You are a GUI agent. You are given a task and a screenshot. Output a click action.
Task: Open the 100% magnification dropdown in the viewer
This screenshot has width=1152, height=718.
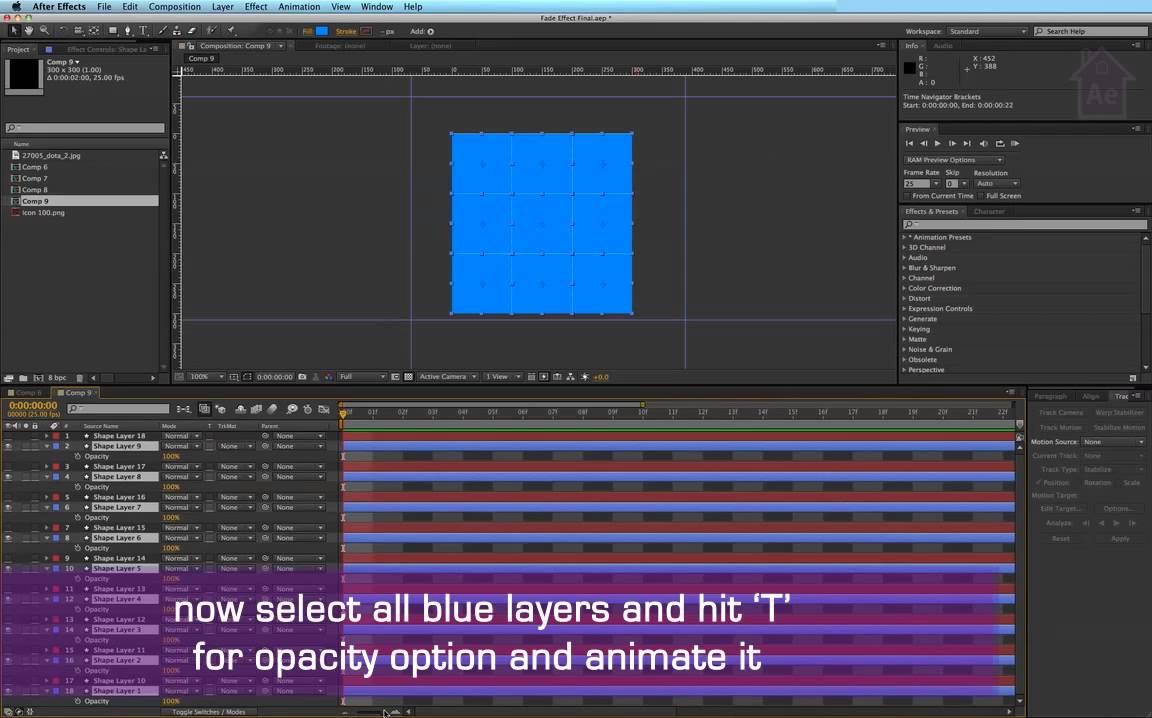click(x=206, y=377)
